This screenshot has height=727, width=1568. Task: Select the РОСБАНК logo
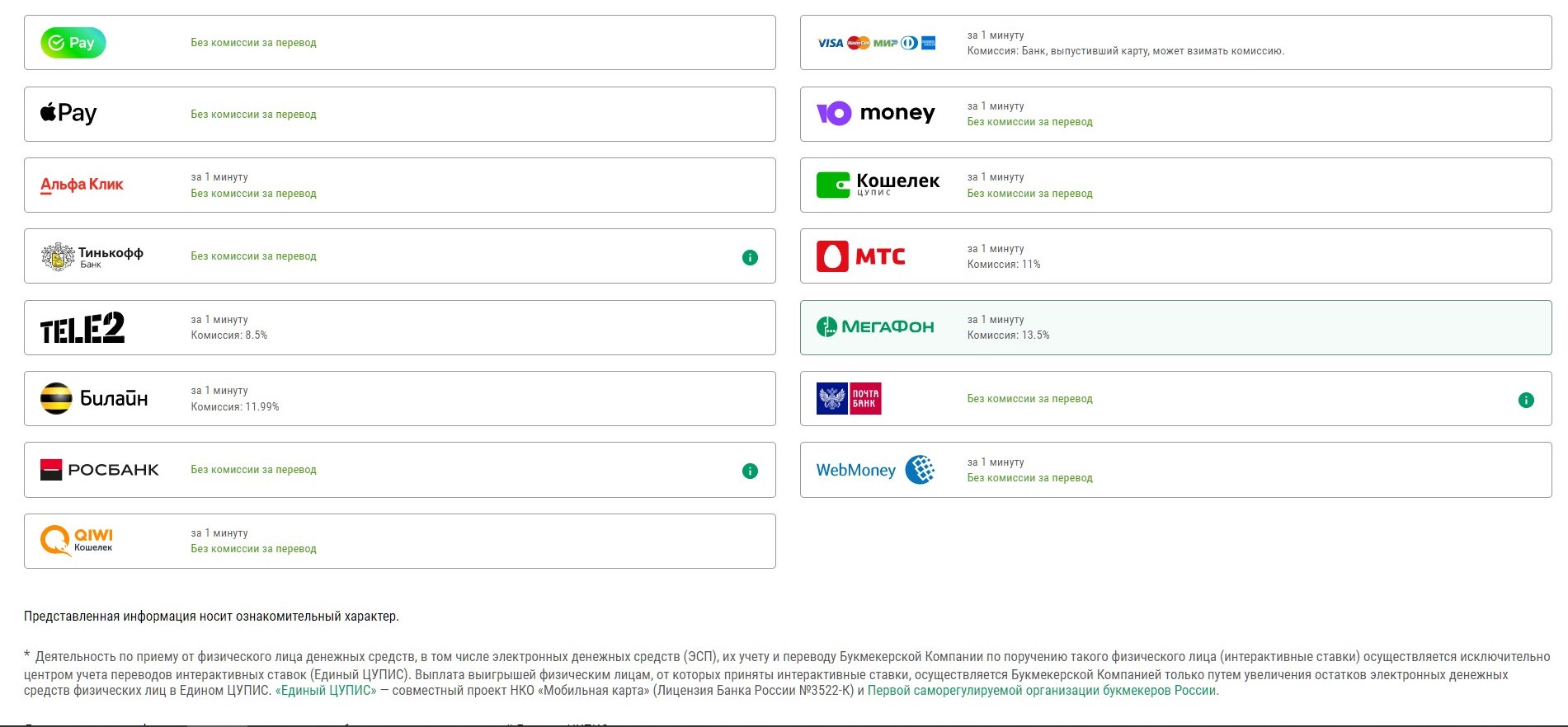click(x=100, y=470)
